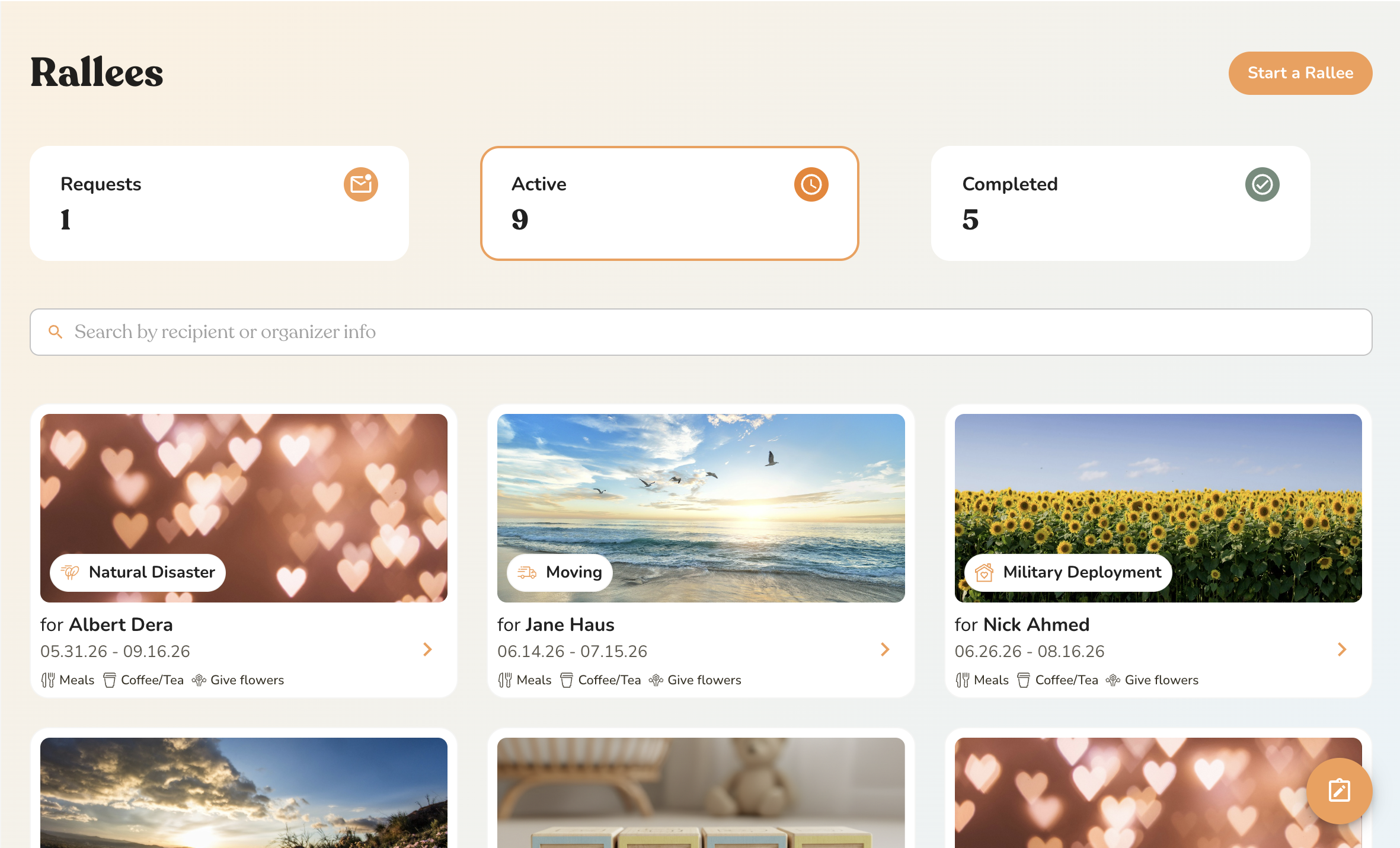This screenshot has width=1400, height=848.
Task: Click Meals utensils icon on Jane Haus card
Action: (505, 680)
